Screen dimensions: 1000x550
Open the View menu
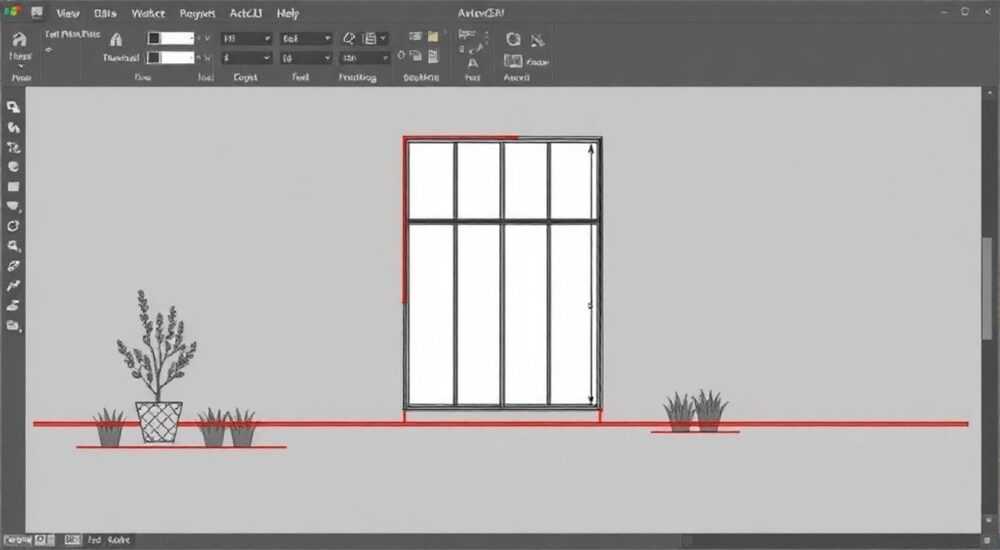pyautogui.click(x=68, y=13)
